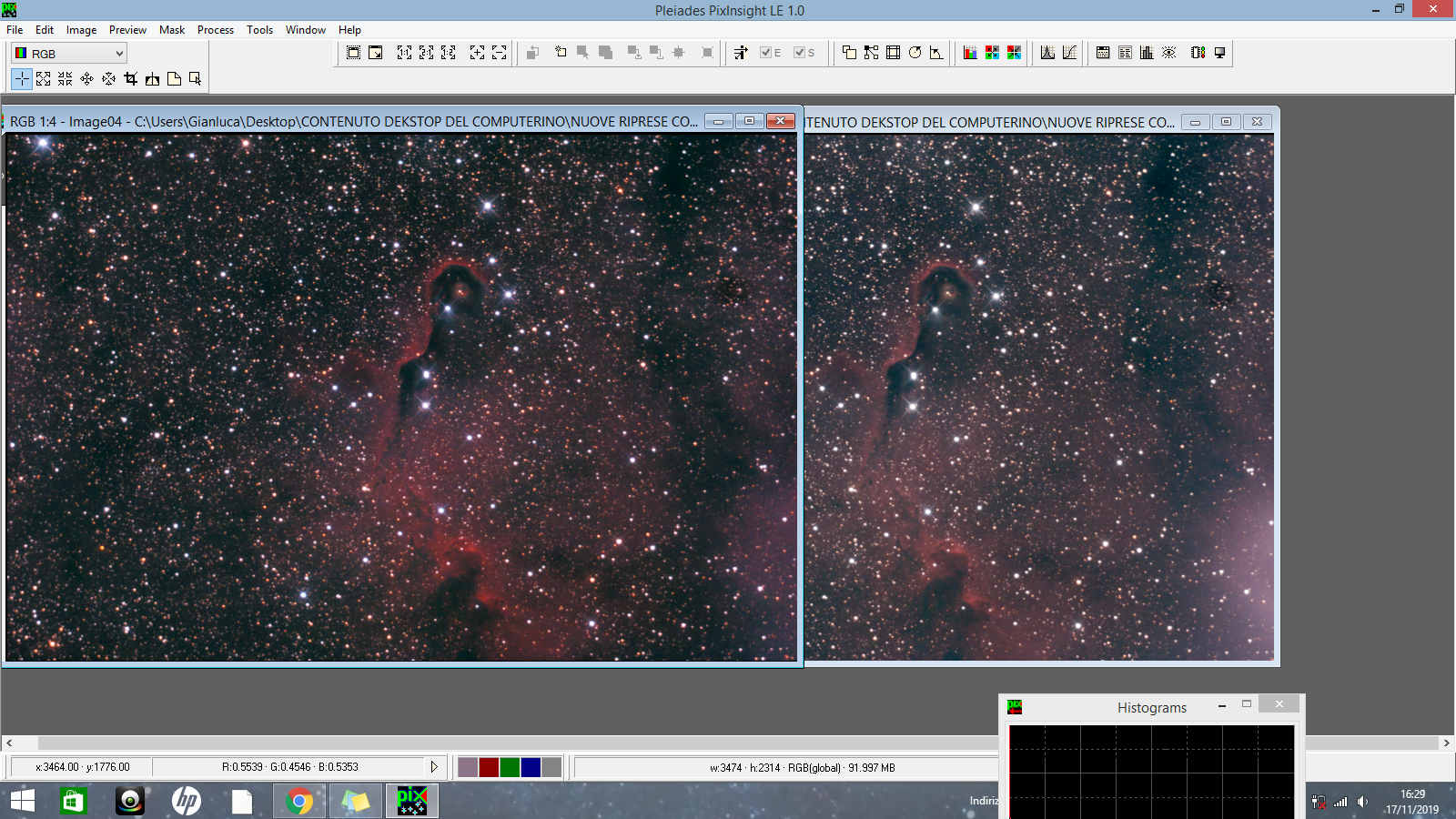
Task: Click the blue channel swatch in status bar
Action: (531, 767)
